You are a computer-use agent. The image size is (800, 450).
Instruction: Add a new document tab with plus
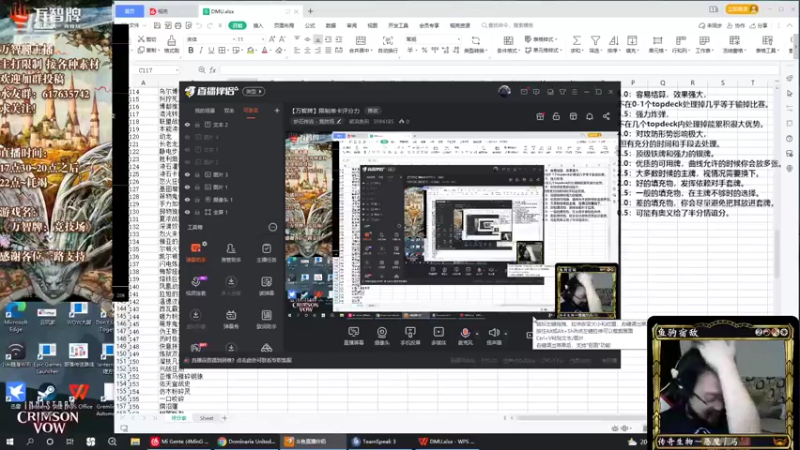coord(310,11)
